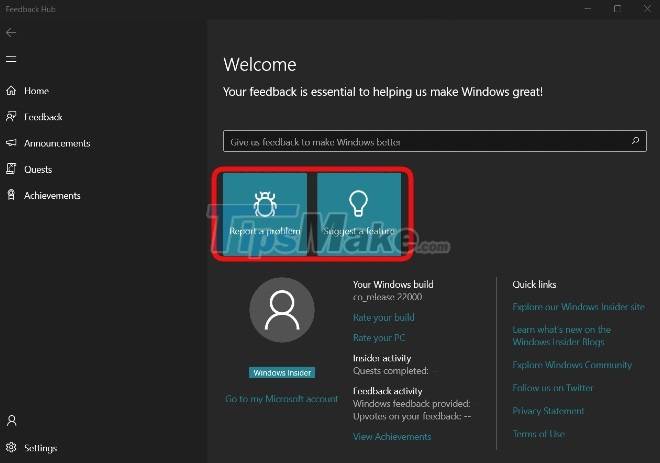Viewport: 660px width, 463px height.
Task: Click the account person icon in sidebar
Action: coord(12,420)
